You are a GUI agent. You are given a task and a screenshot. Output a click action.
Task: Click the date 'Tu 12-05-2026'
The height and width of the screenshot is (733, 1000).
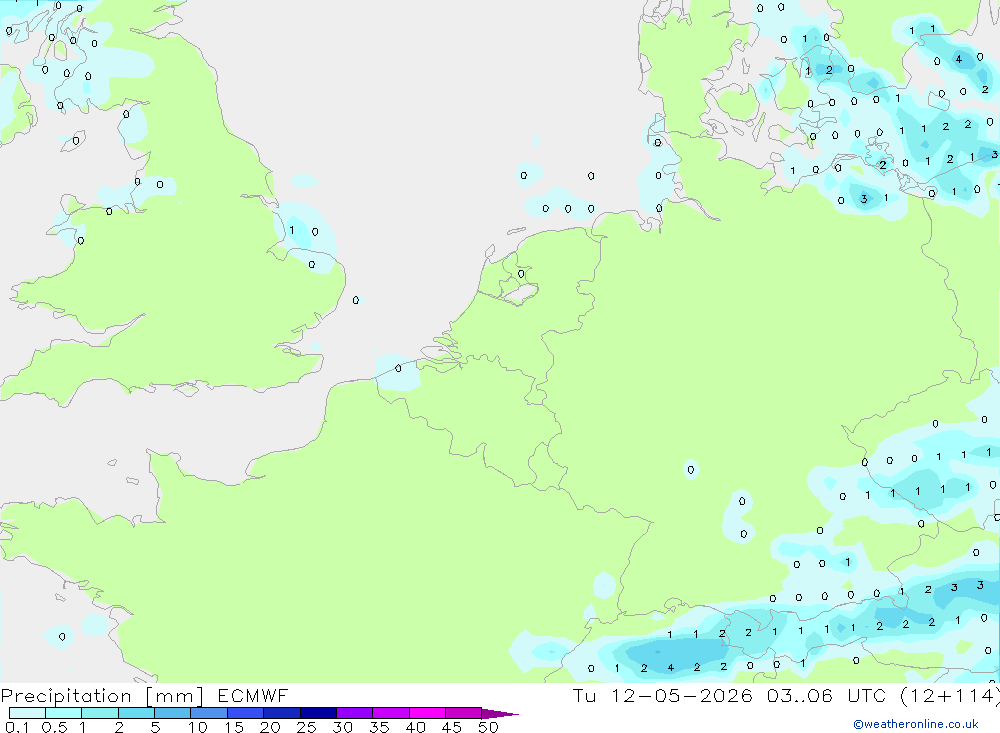click(663, 695)
